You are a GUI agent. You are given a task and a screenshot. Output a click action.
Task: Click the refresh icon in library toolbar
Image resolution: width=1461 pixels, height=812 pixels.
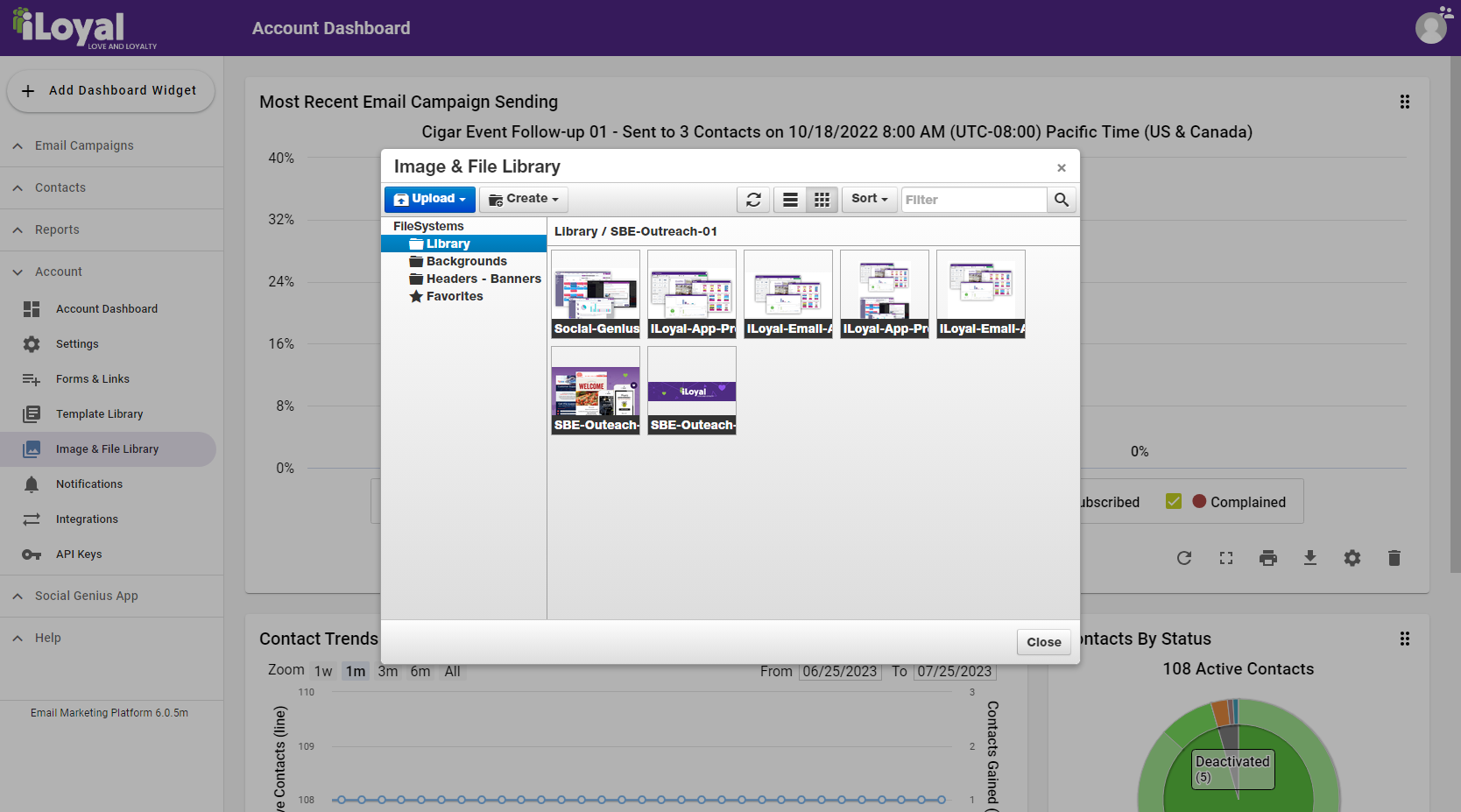[753, 200]
